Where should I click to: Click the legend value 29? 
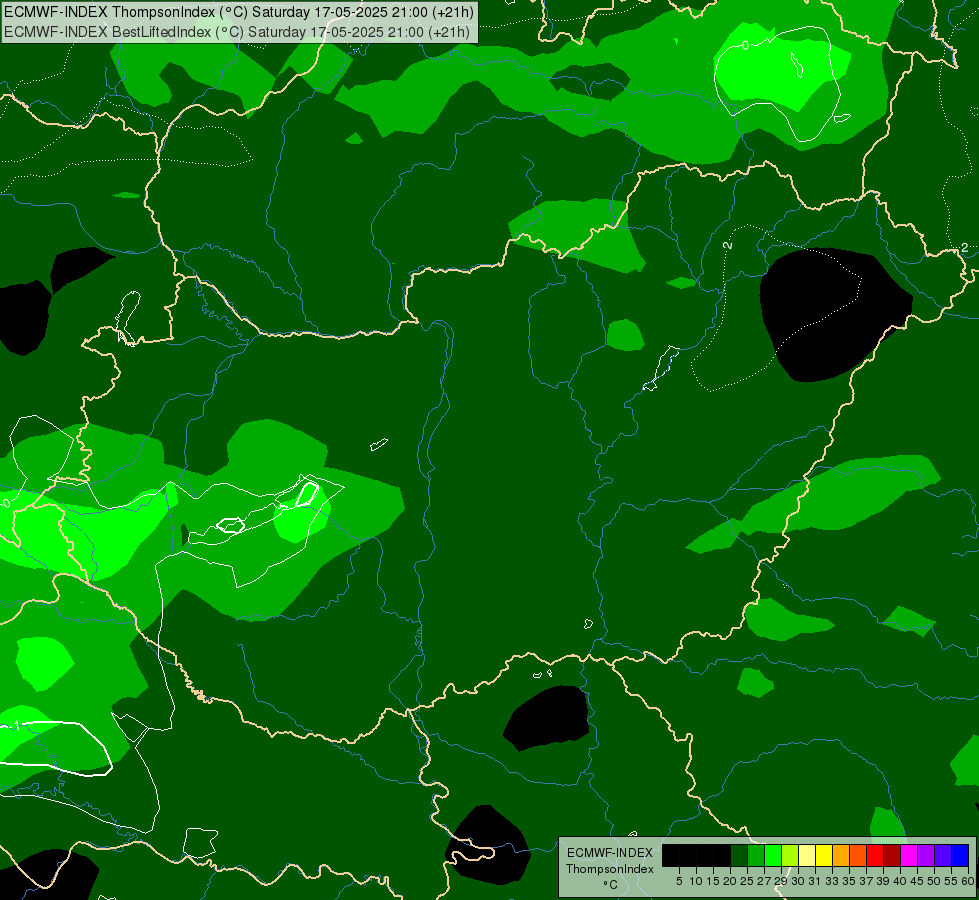coord(781,881)
